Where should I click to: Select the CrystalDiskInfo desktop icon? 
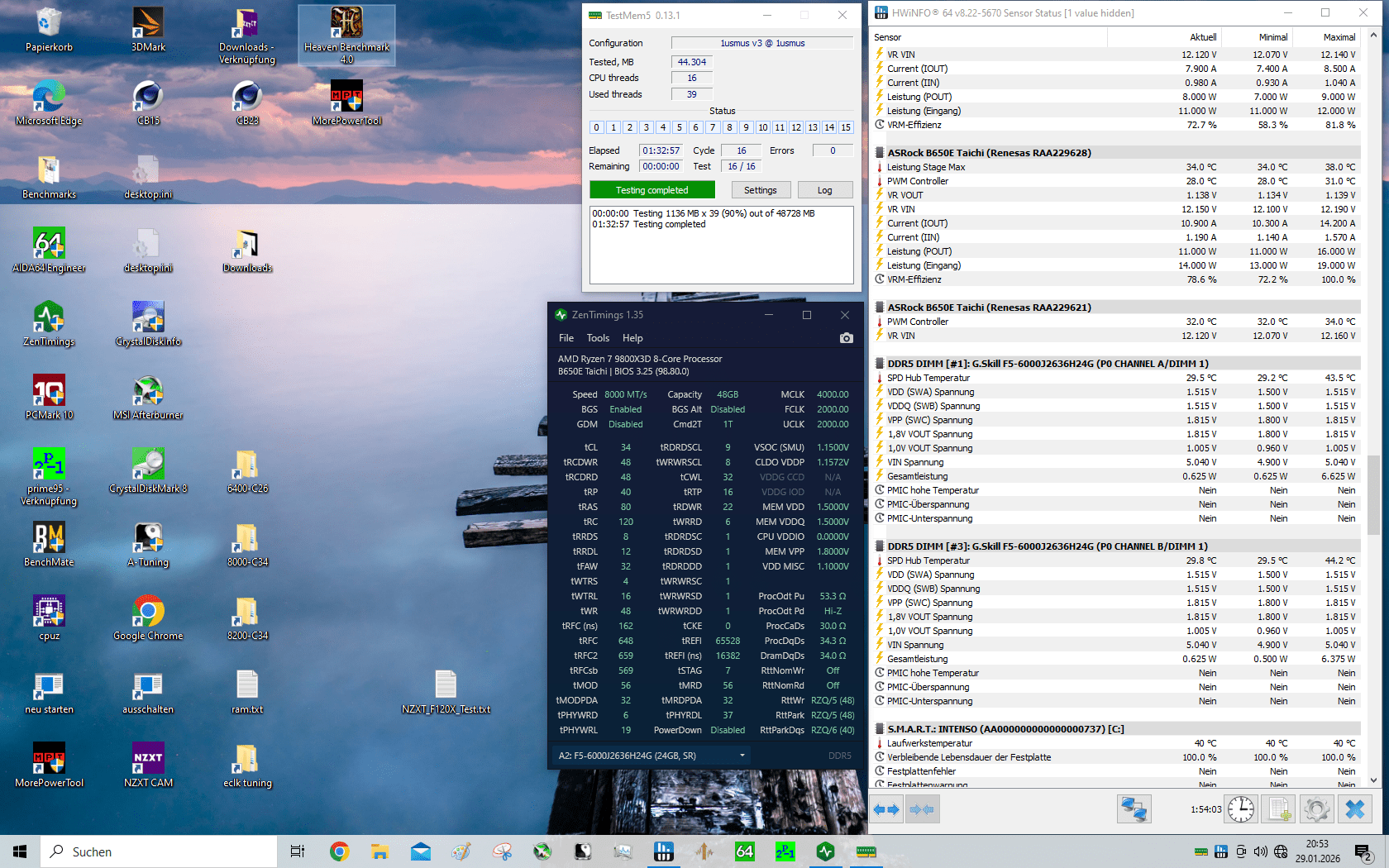point(148,324)
